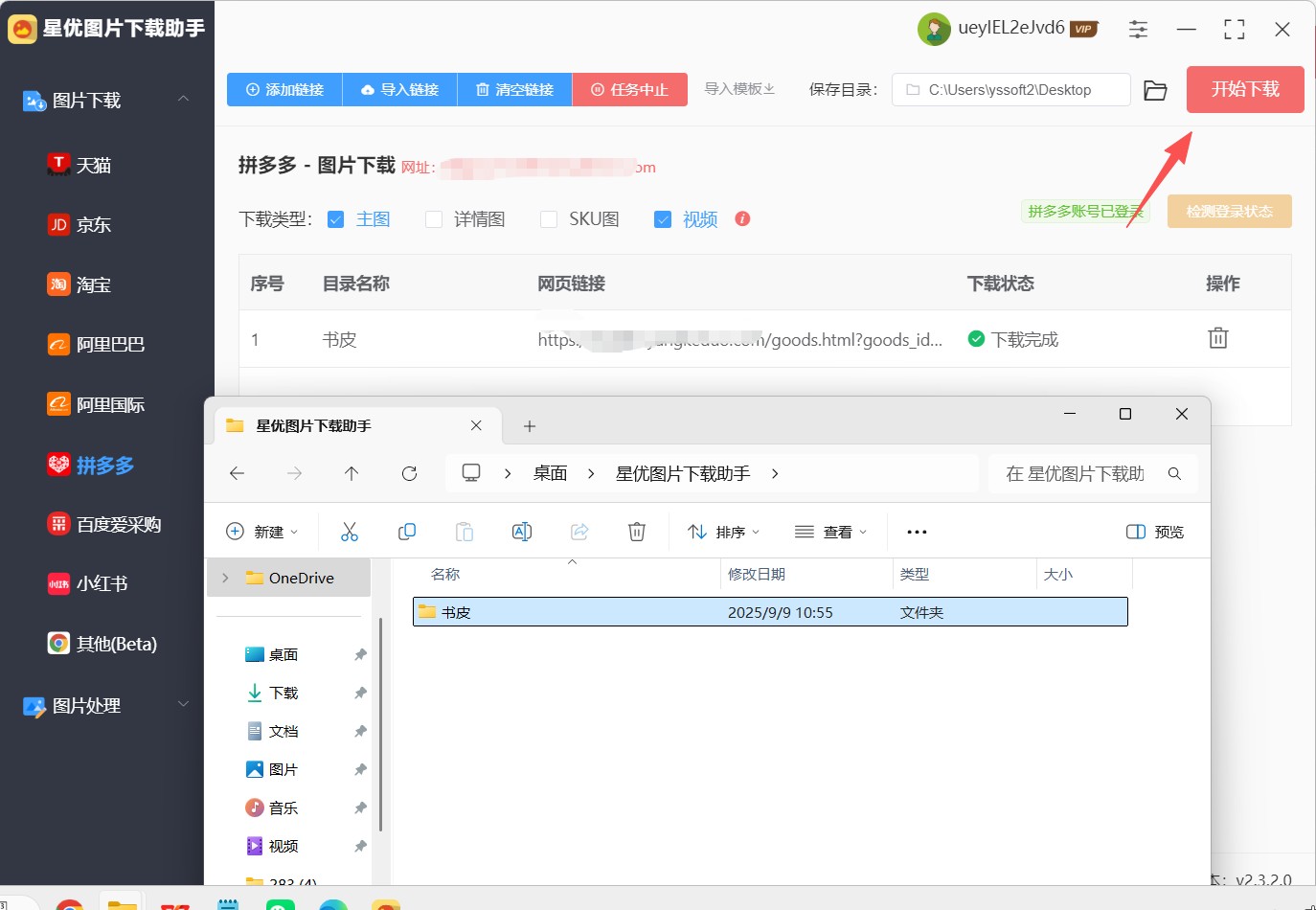Add a new Explorer tab
Viewport: 1316px width, 910px height.
(x=530, y=426)
